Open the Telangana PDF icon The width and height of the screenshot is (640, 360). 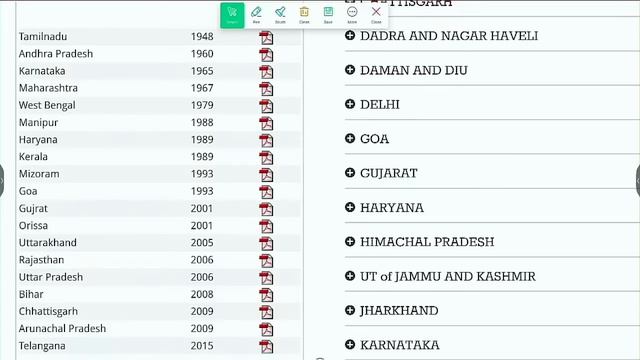(x=266, y=347)
